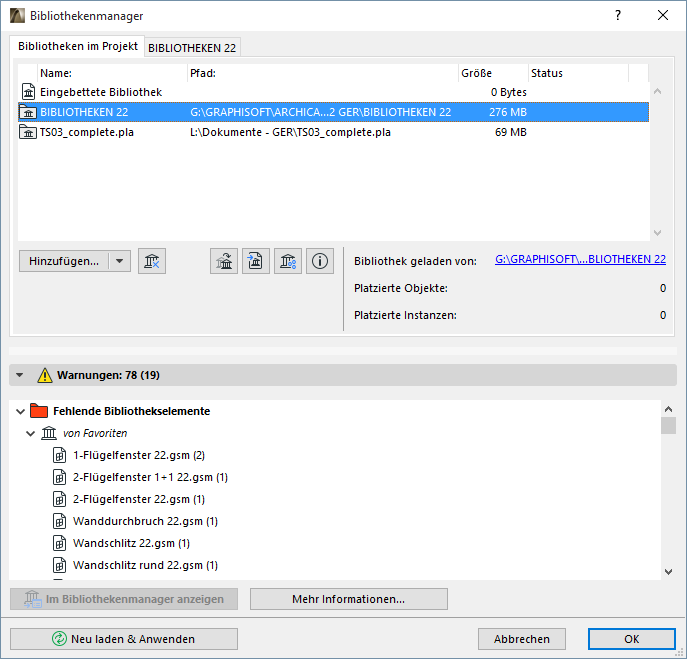Click the Wandschlitz 22.gsm file icon
The height and width of the screenshot is (659, 687).
tap(60, 543)
